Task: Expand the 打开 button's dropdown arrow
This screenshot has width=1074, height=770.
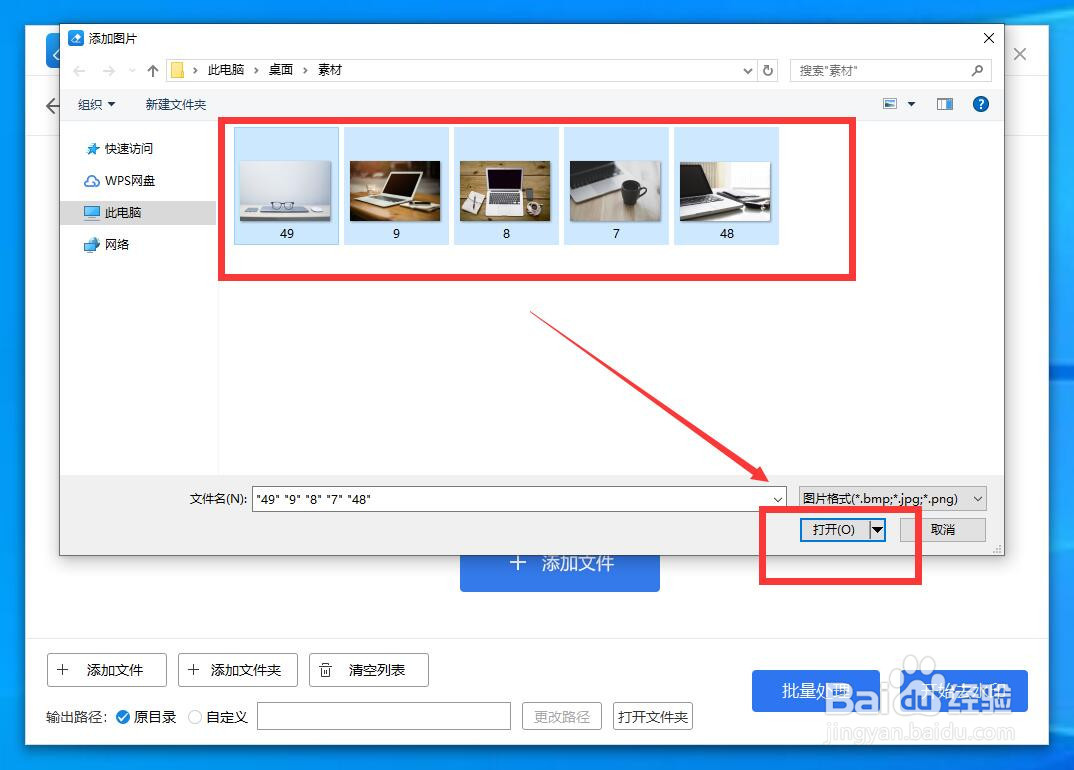Action: [x=877, y=530]
